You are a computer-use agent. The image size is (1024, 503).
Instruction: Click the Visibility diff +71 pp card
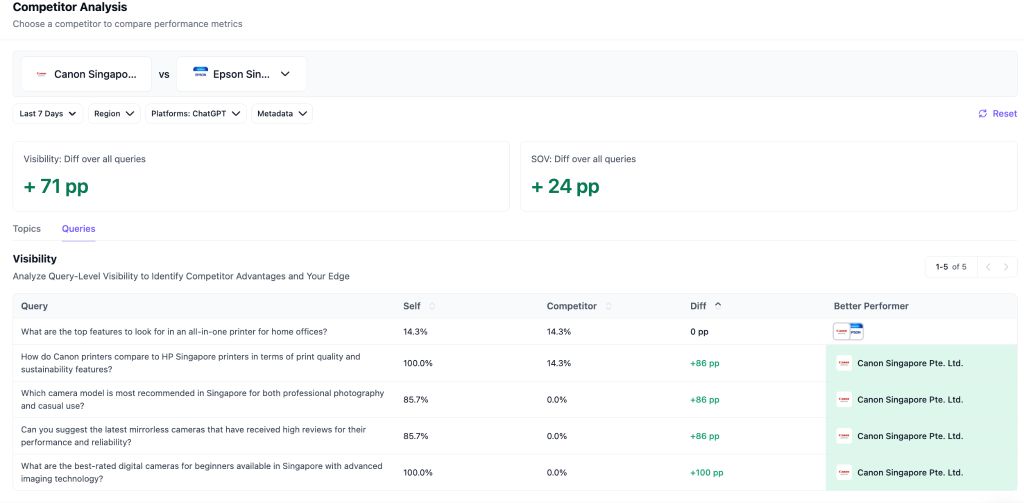tap(261, 176)
